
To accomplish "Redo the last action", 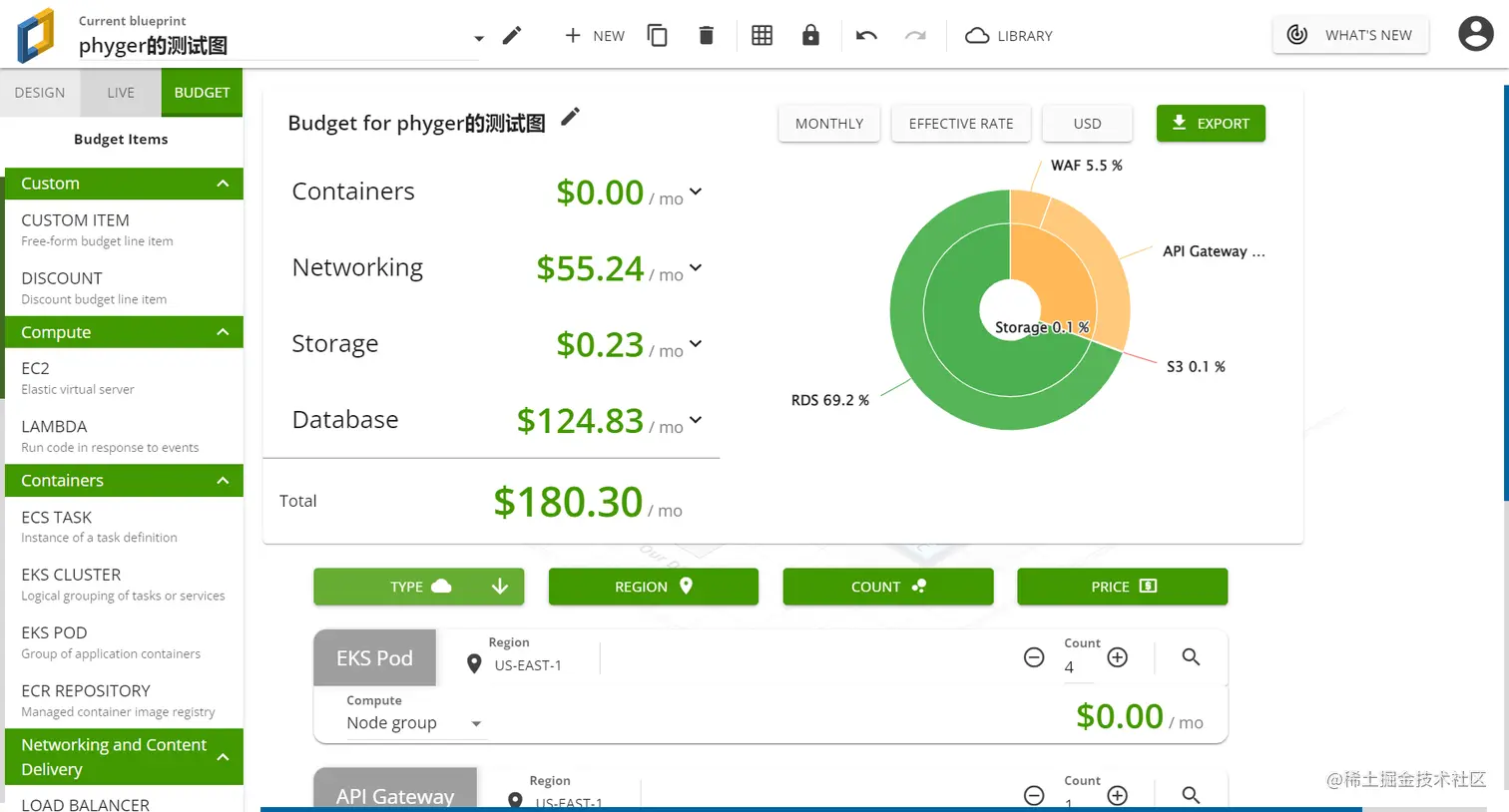I will tap(915, 36).
